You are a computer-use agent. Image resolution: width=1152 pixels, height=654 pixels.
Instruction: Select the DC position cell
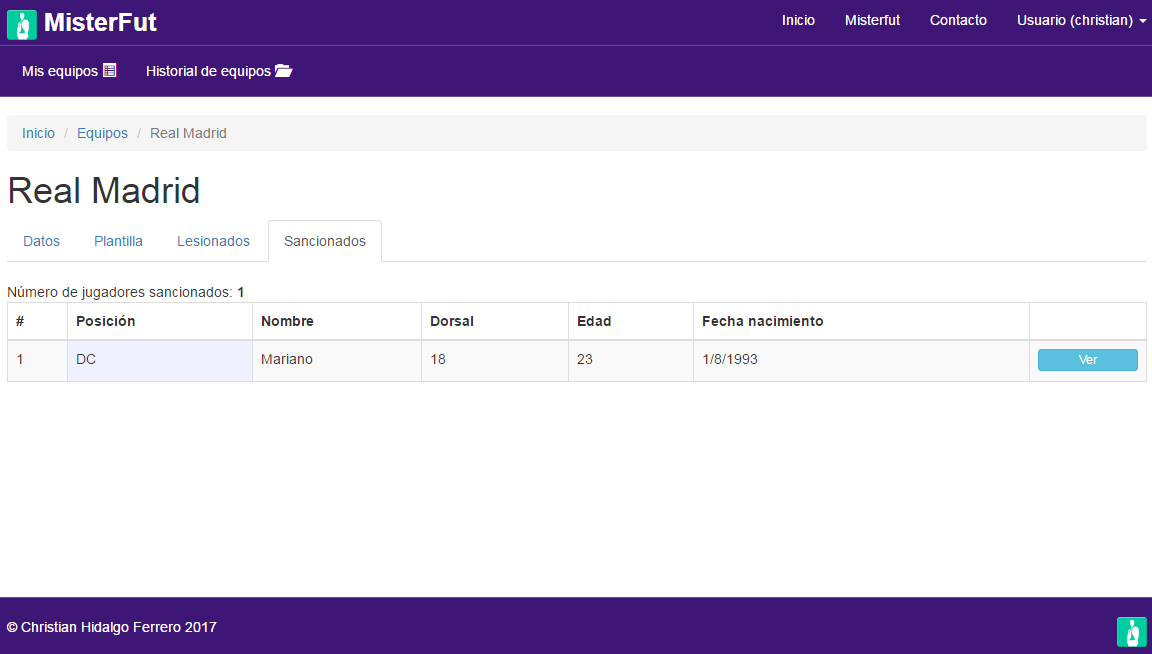click(x=159, y=361)
